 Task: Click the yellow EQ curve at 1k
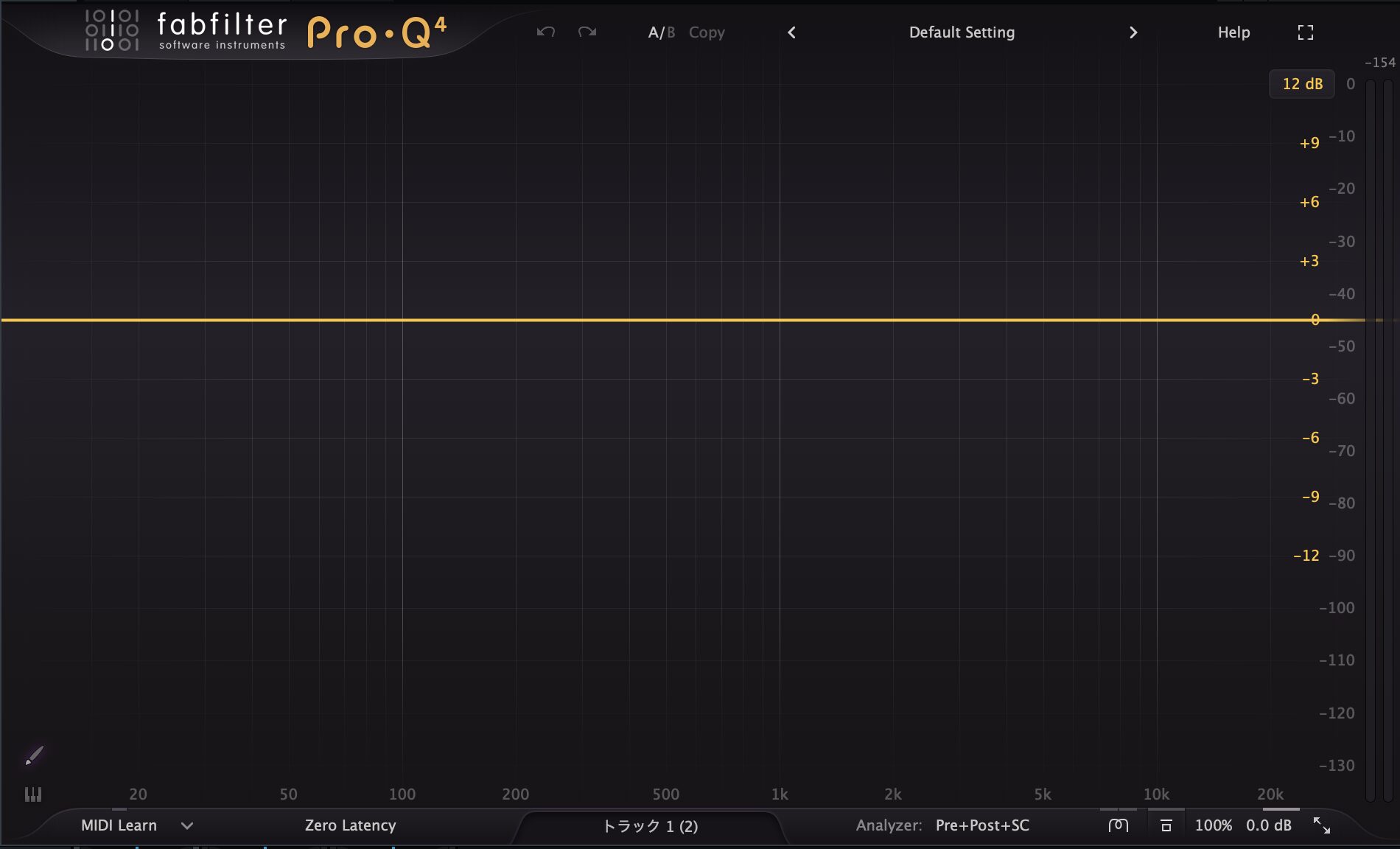(780, 320)
